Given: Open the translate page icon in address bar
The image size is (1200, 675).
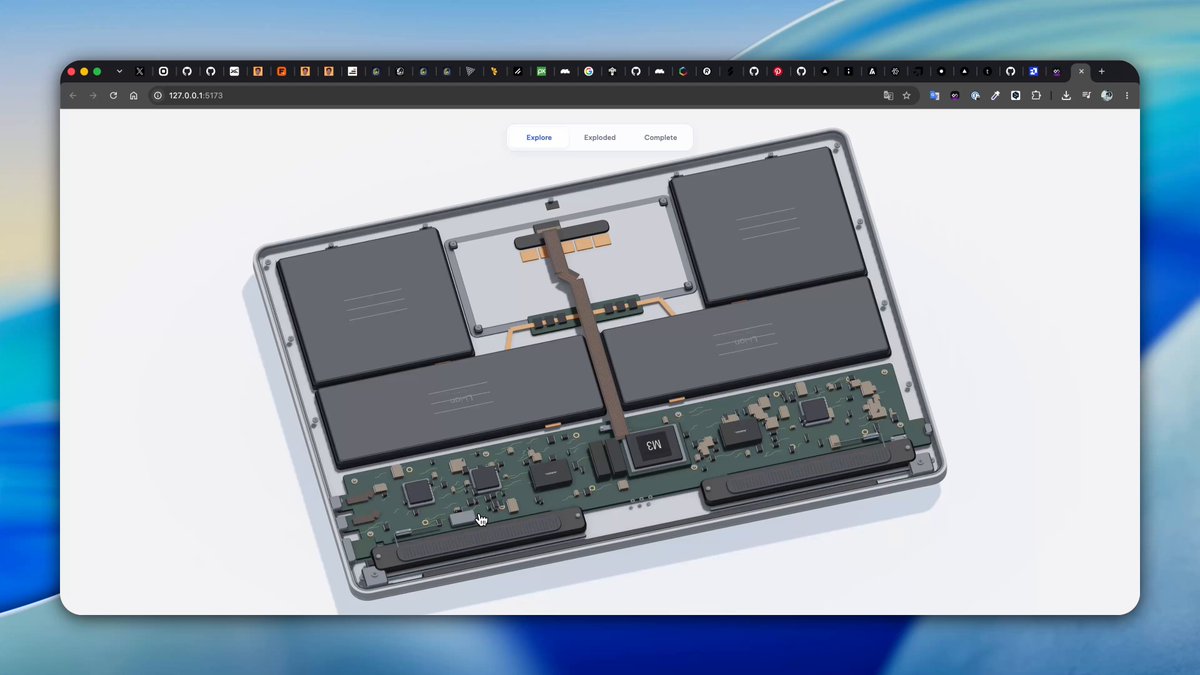Looking at the screenshot, I should click(887, 95).
